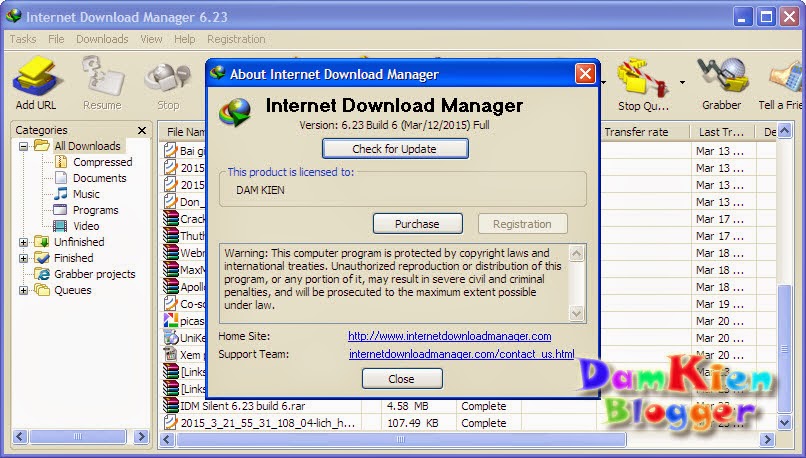Click the Apollo archive file icon
Screen dimensions: 806x458
(x=170, y=287)
